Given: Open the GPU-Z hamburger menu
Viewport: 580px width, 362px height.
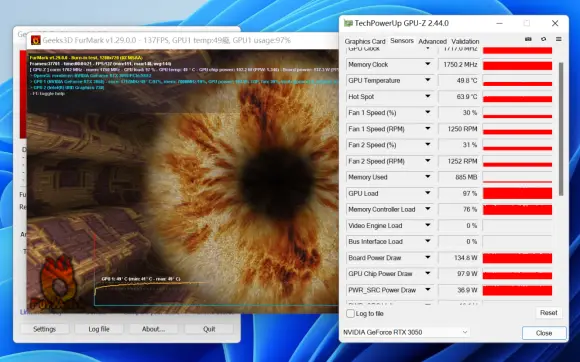Looking at the screenshot, I should point(559,39).
